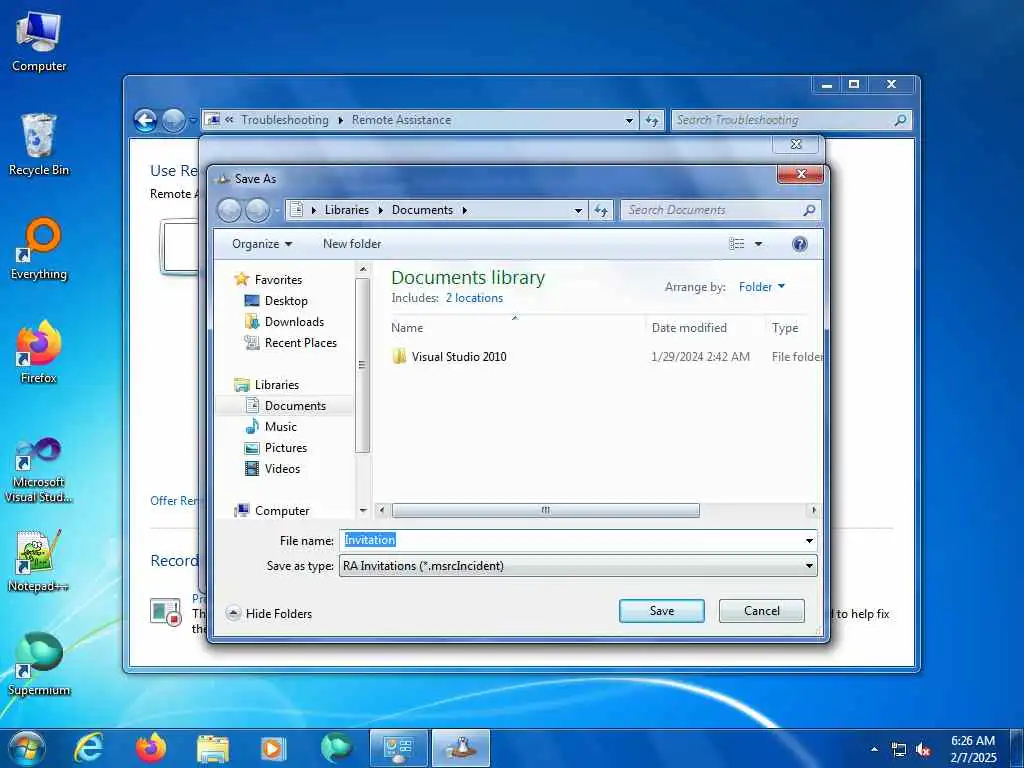Switch to the Control Panel taskbar window
This screenshot has height=768, width=1024.
(398, 748)
